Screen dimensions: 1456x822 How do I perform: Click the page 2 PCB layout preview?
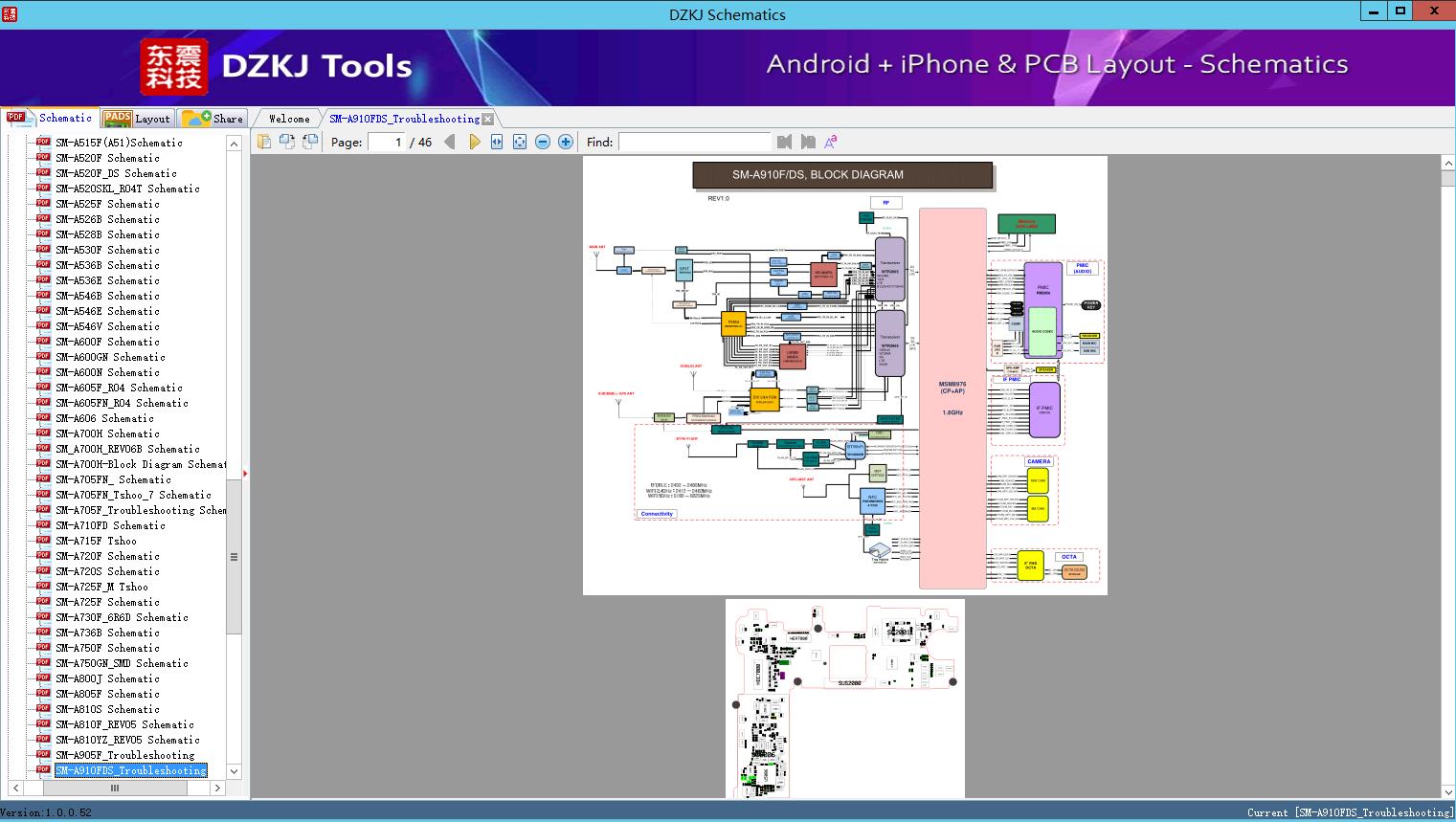click(845, 699)
